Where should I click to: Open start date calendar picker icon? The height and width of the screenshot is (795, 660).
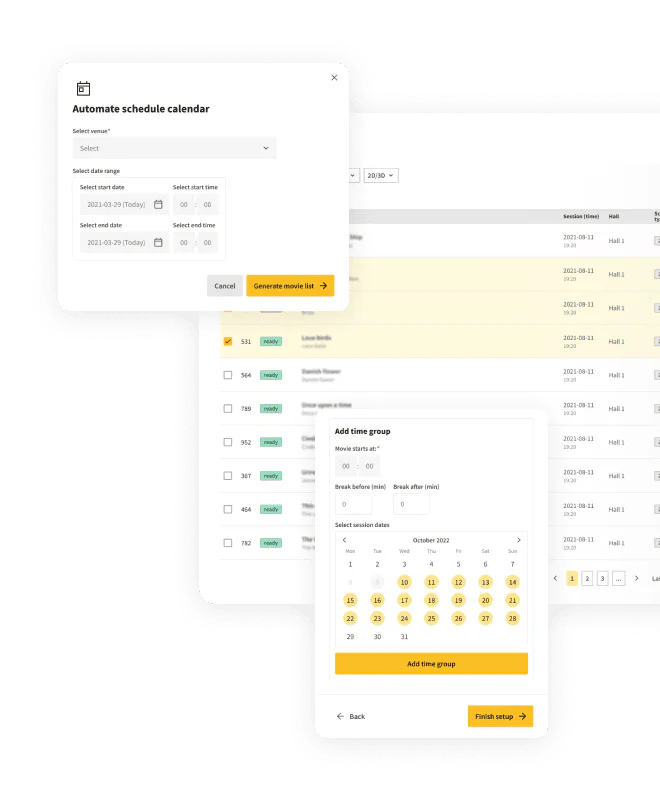[x=158, y=204]
